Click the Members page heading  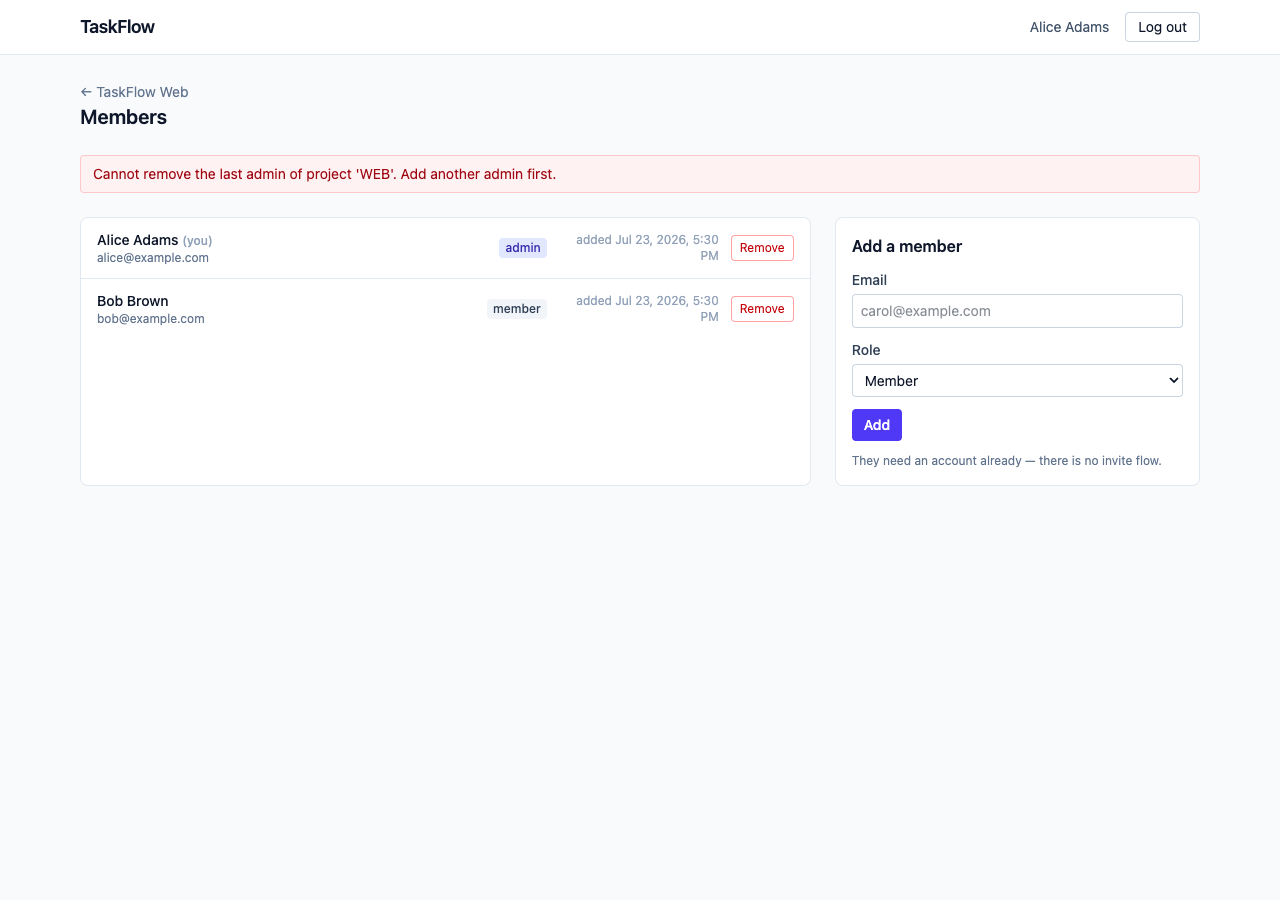pyautogui.click(x=123, y=117)
